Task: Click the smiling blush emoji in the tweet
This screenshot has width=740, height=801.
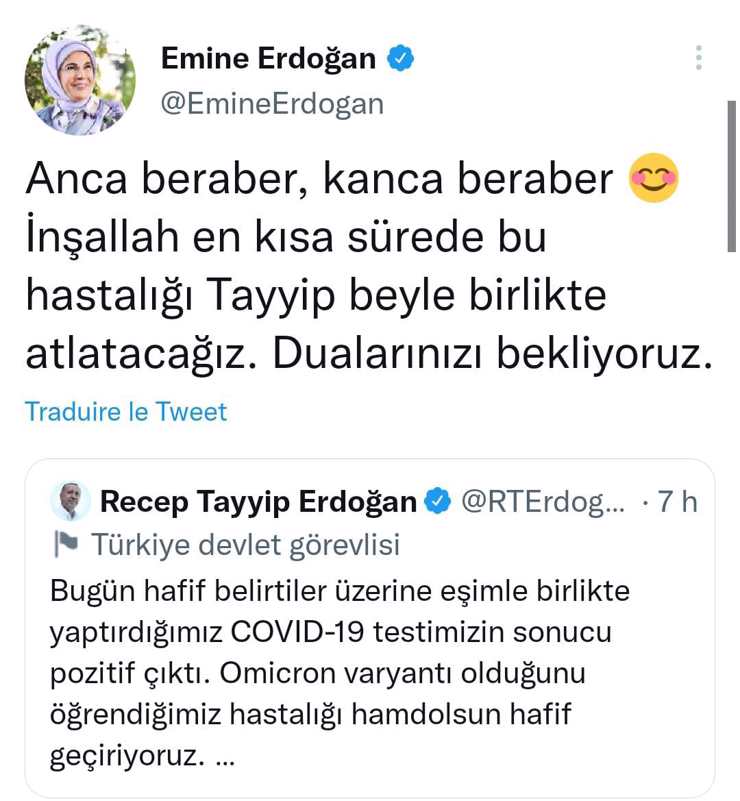Action: pyautogui.click(x=653, y=178)
